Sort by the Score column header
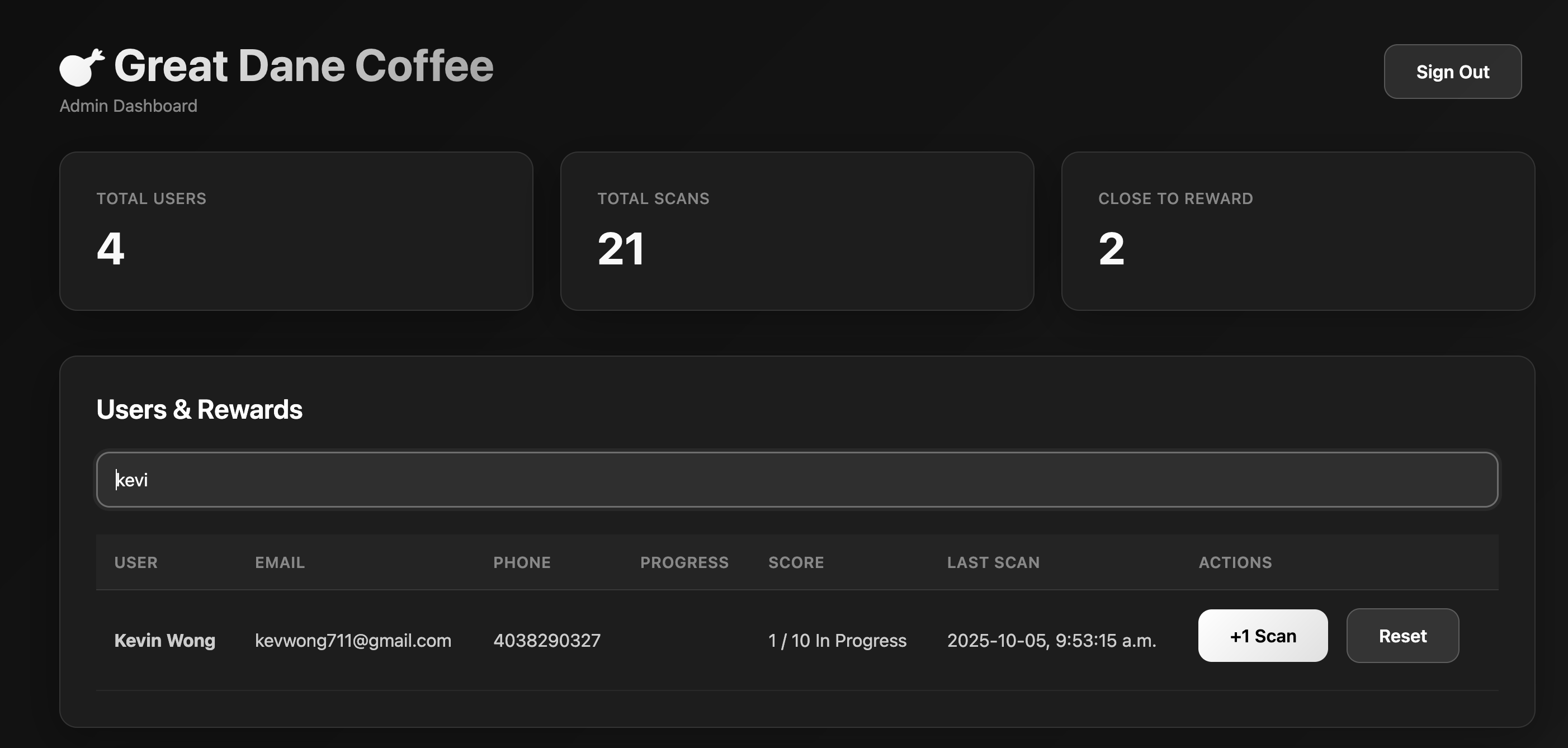This screenshot has height=748, width=1568. pyautogui.click(x=796, y=562)
